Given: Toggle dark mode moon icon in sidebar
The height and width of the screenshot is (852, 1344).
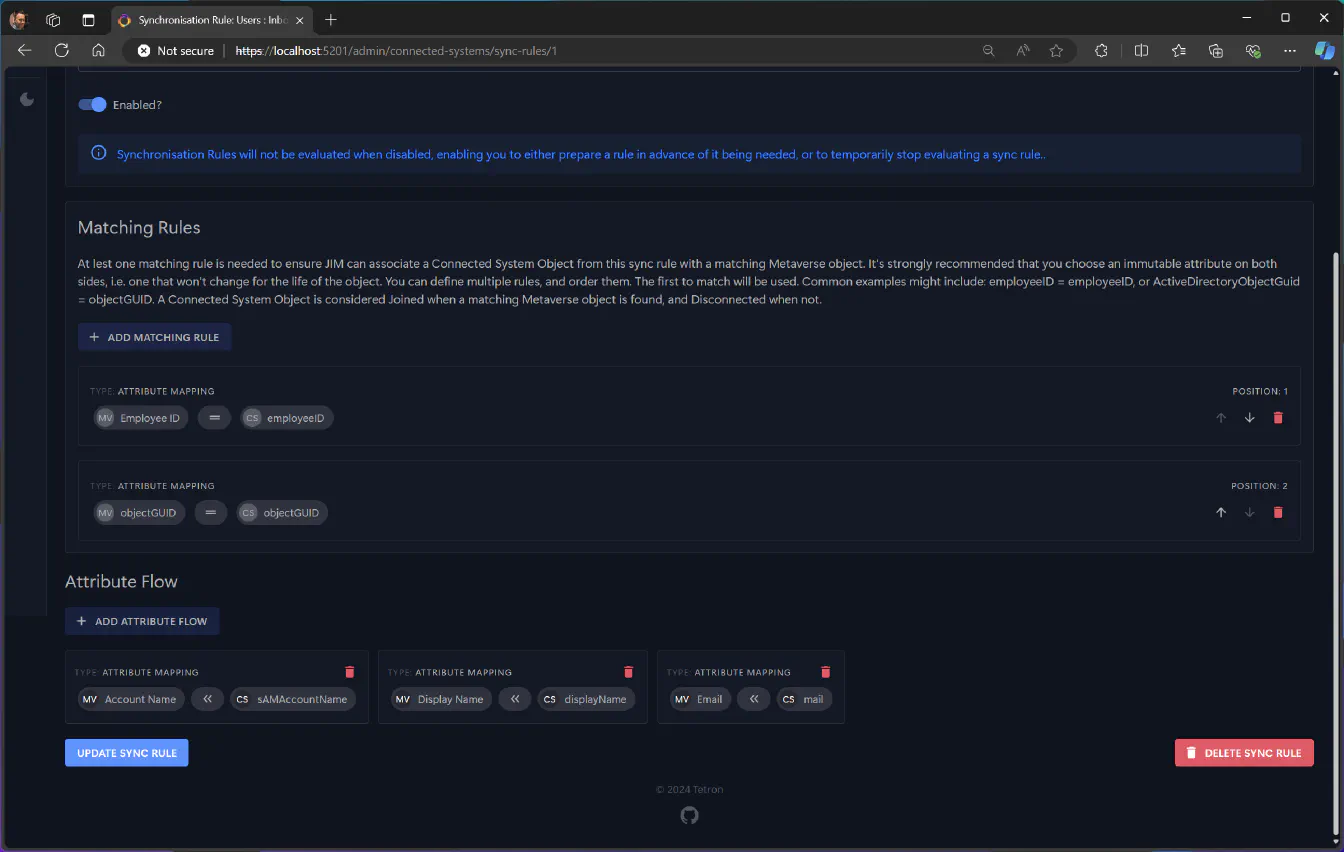Looking at the screenshot, I should (x=27, y=99).
